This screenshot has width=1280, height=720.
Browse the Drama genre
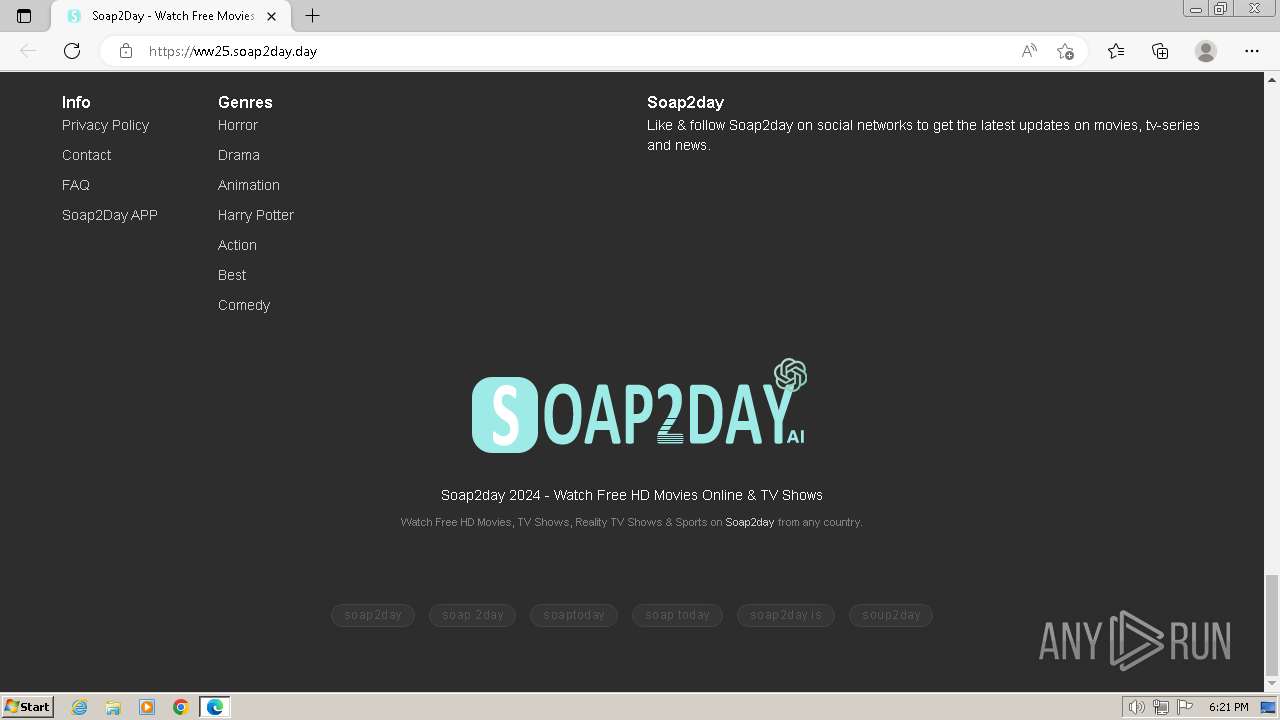click(239, 155)
